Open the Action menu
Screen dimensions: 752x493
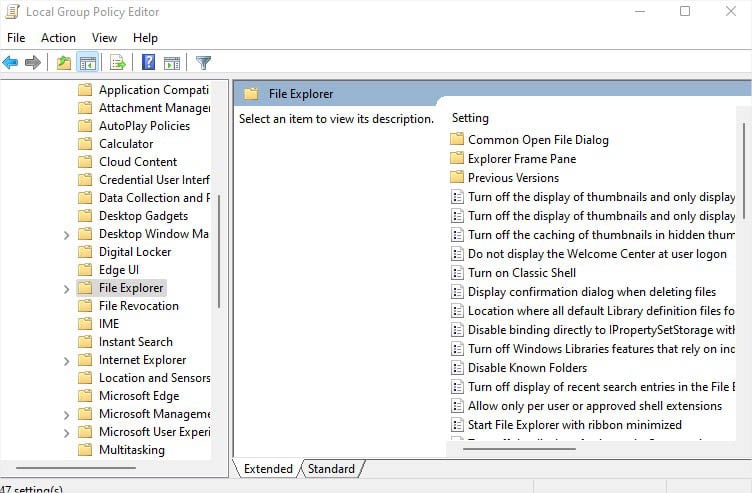(58, 37)
